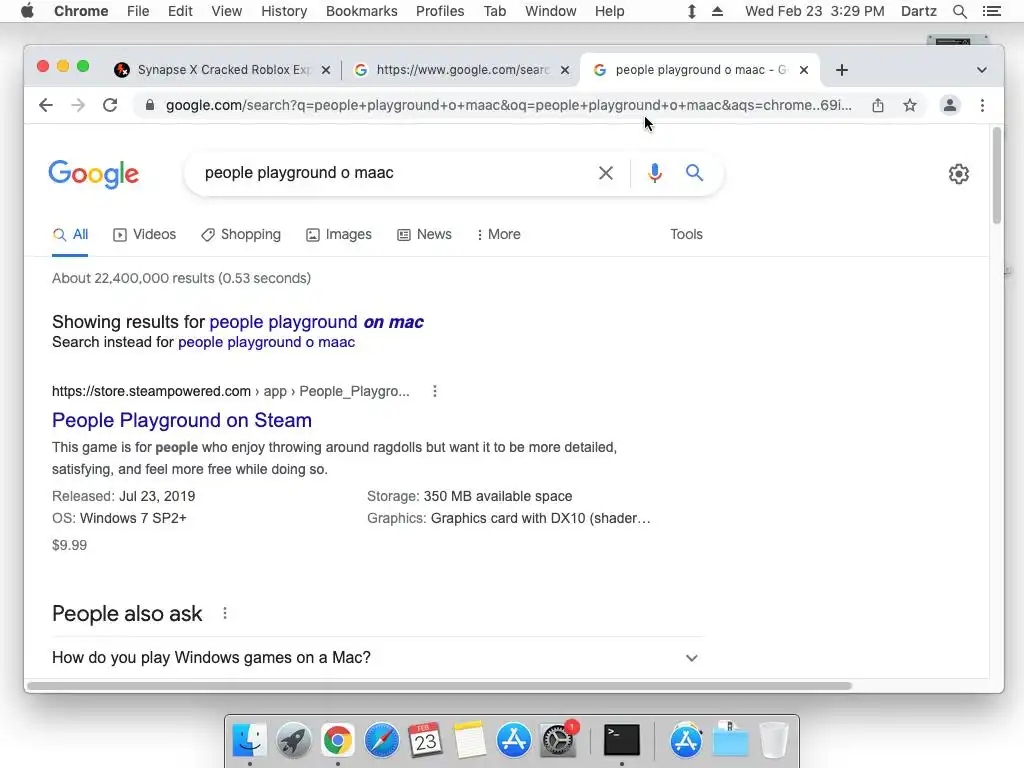Image resolution: width=1024 pixels, height=768 pixels.
Task: Click the Dartz user name in menu bar
Action: [x=918, y=11]
